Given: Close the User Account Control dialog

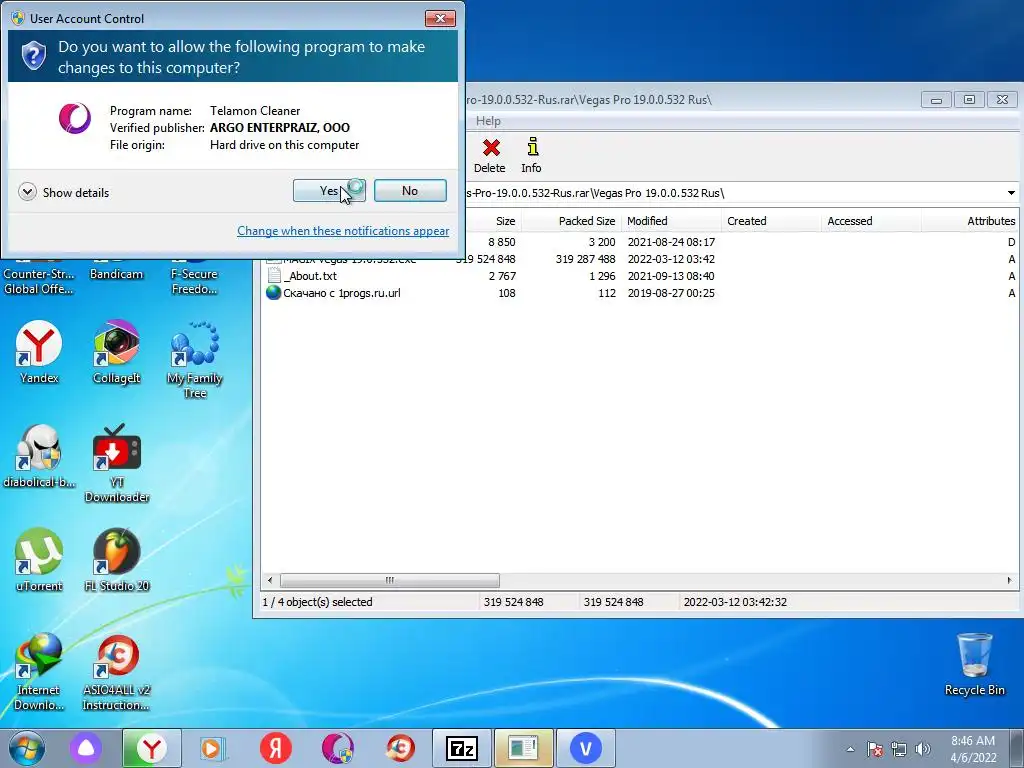Looking at the screenshot, I should 440,18.
